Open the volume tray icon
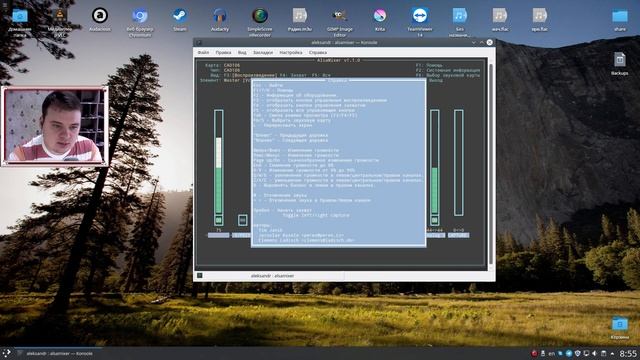The height and width of the screenshot is (360, 640). (x=595, y=353)
